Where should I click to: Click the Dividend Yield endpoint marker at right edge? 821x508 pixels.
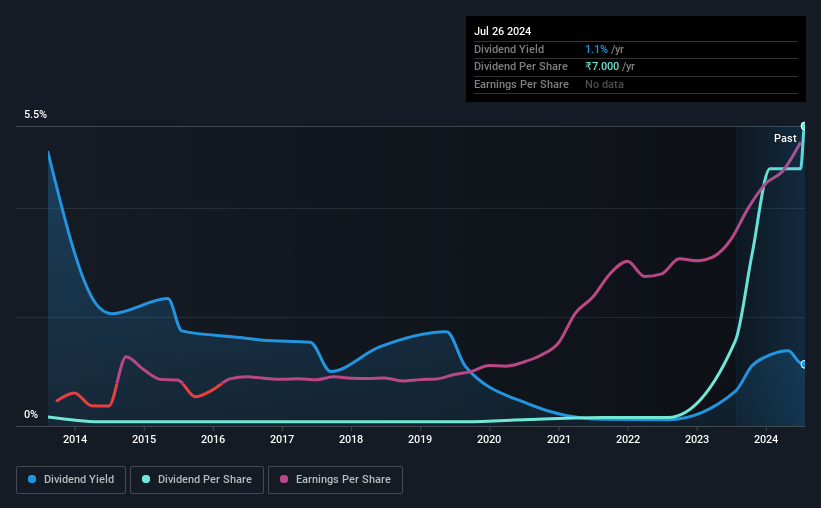click(804, 364)
